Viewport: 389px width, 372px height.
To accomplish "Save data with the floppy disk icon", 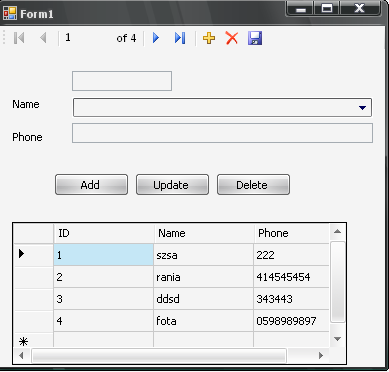I will [x=255, y=38].
